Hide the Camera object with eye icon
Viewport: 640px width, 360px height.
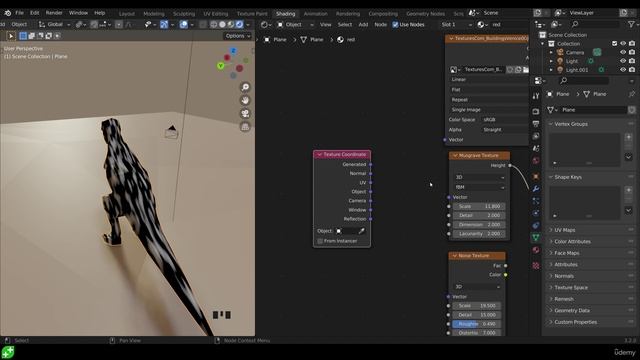coord(623,52)
